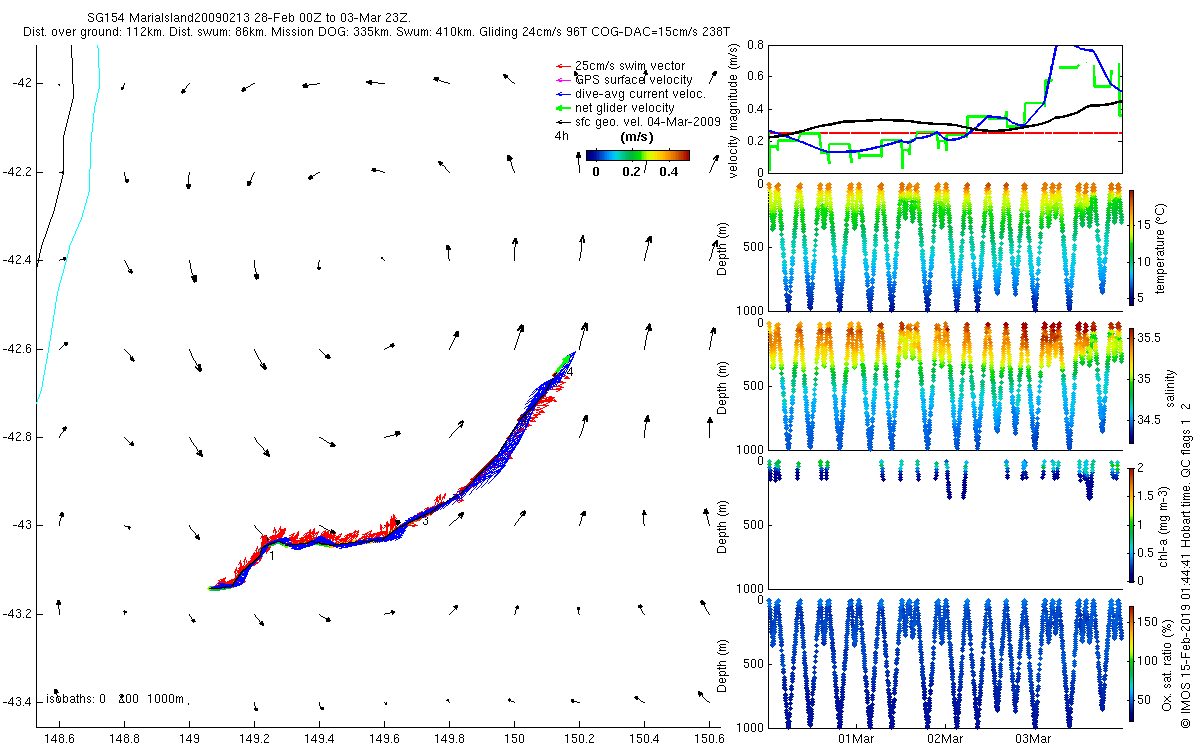Click the 149.4 longitude tick label

point(319,739)
